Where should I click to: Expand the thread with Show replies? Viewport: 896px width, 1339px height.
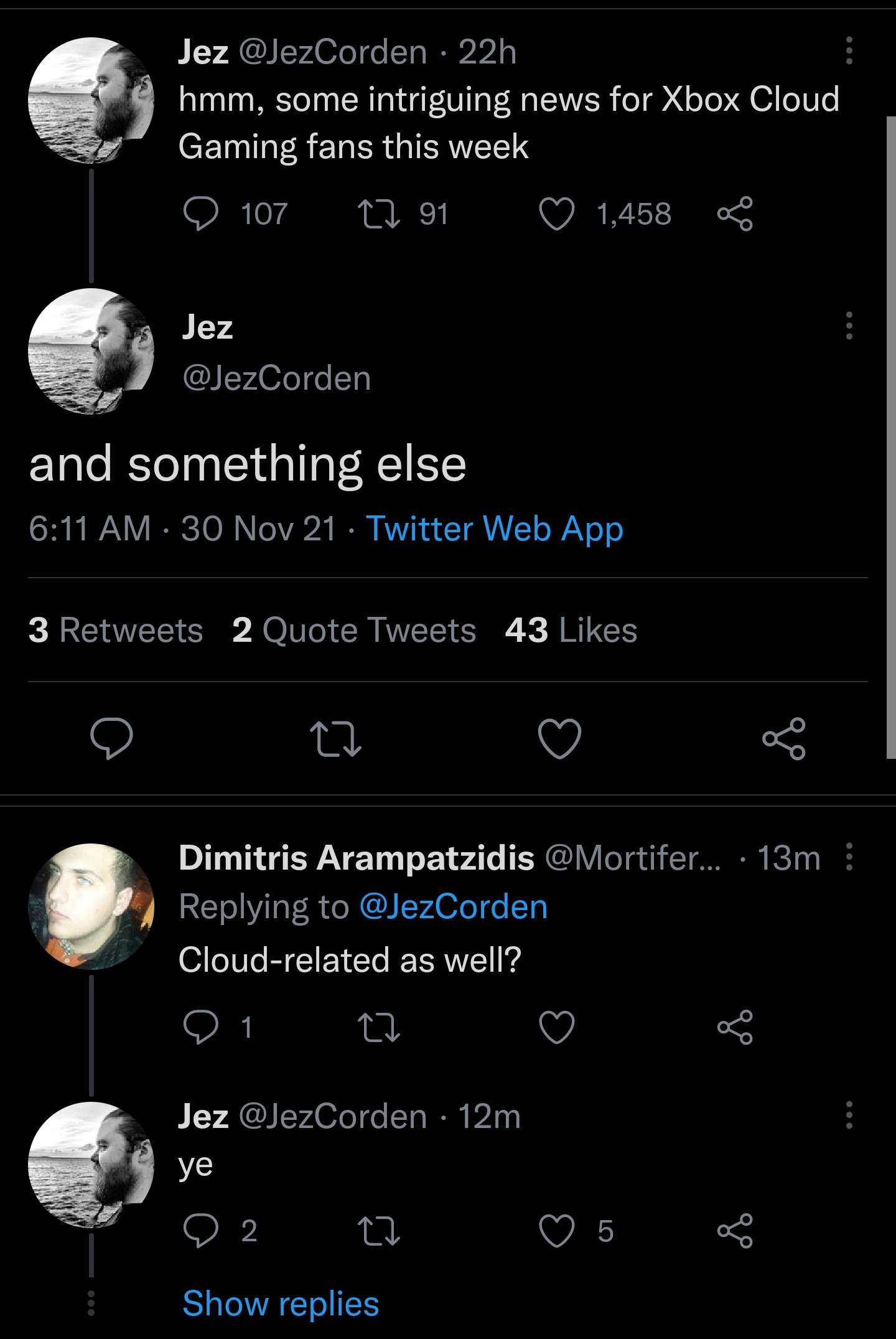click(x=281, y=1303)
